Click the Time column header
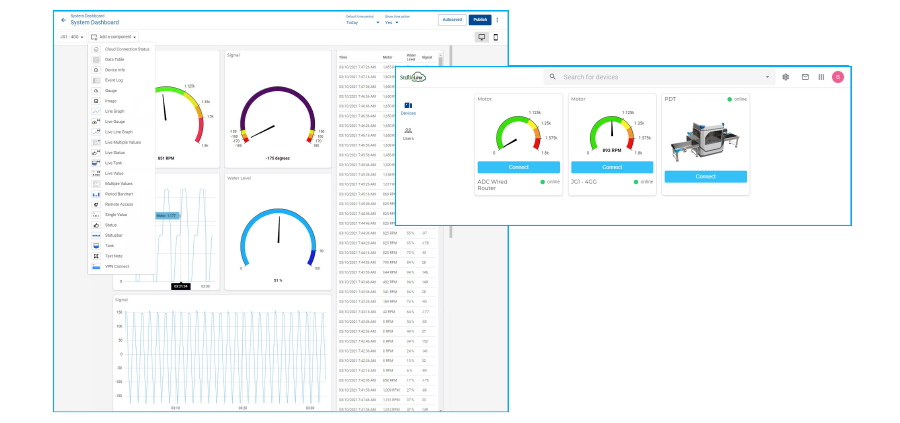The width and height of the screenshot is (900, 423). point(343,57)
